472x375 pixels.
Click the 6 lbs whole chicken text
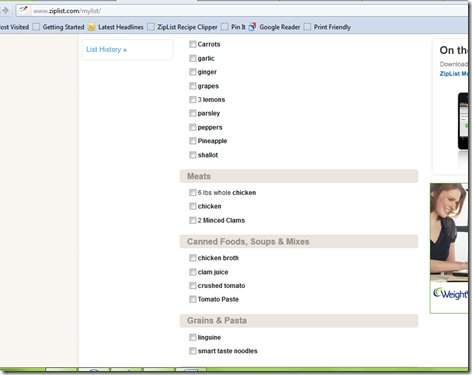click(x=227, y=193)
